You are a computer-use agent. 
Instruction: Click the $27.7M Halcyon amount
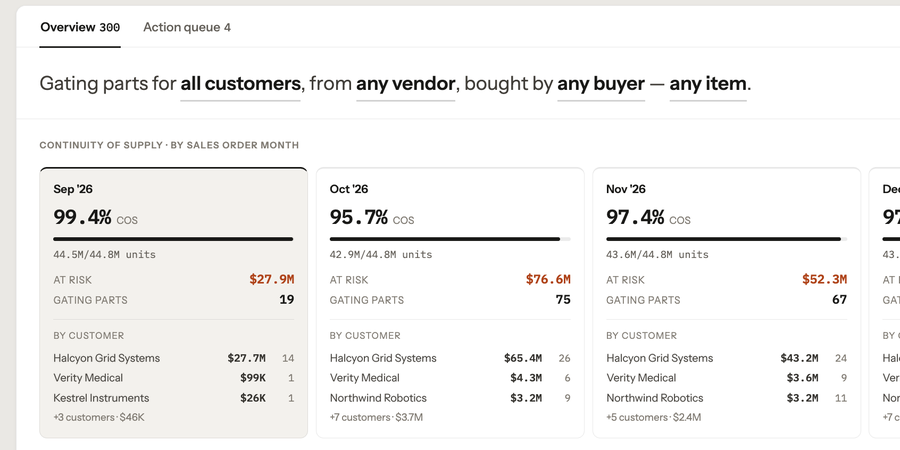[x=247, y=358]
